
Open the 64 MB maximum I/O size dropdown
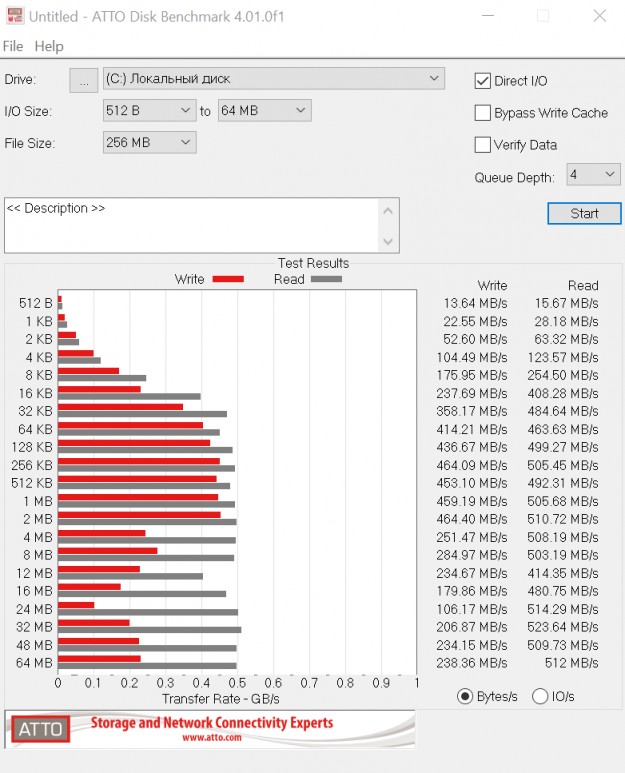point(264,111)
